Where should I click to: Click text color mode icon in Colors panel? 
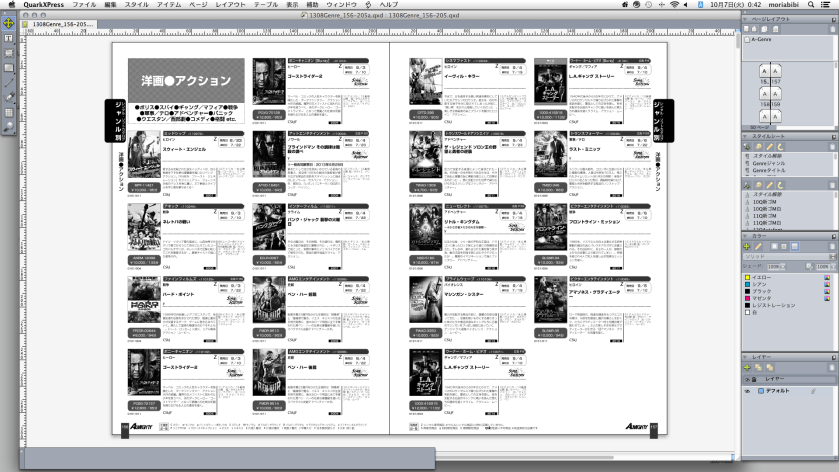(x=784, y=246)
